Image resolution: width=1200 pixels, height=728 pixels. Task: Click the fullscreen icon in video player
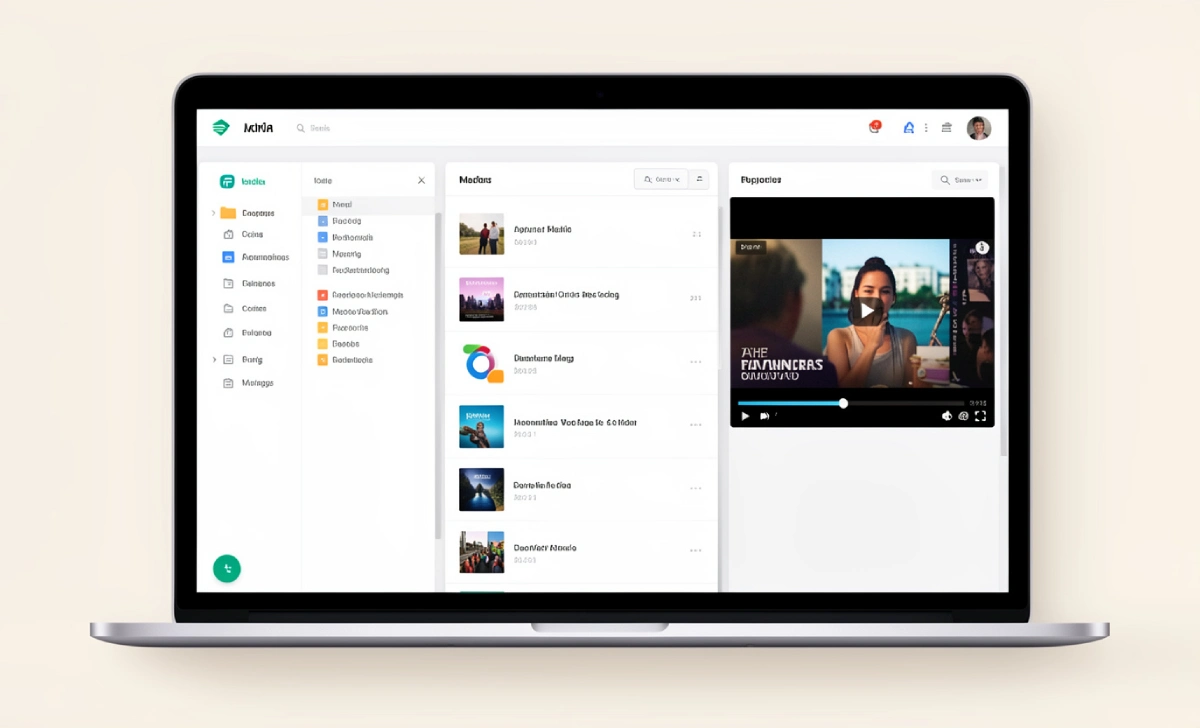point(980,416)
